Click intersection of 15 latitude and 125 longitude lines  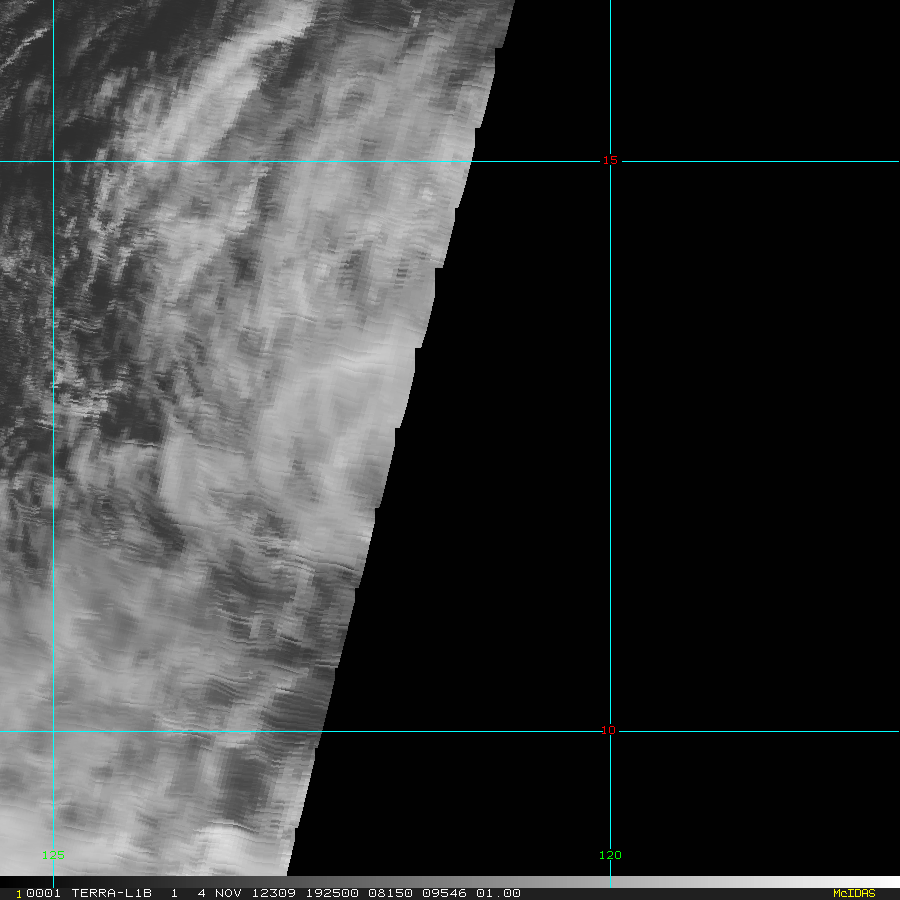tap(53, 161)
